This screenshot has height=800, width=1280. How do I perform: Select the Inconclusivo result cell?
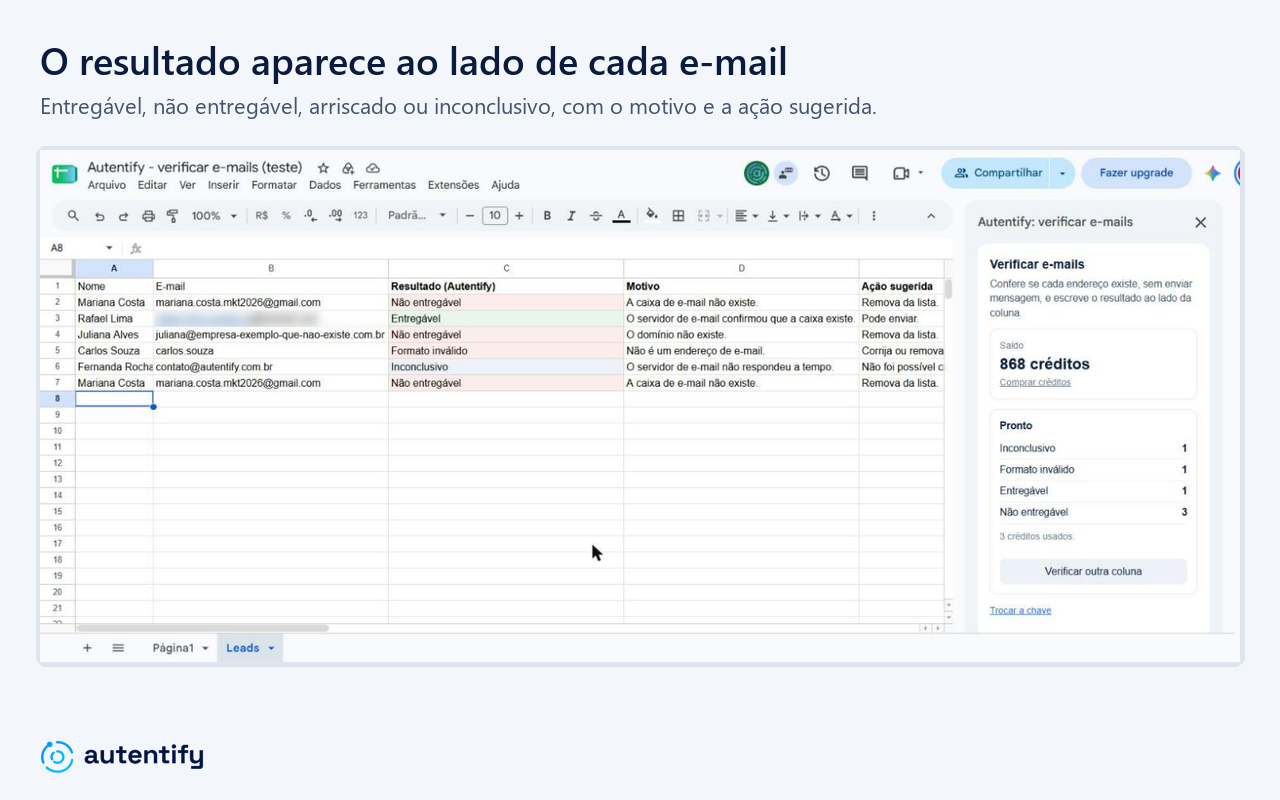click(x=506, y=367)
